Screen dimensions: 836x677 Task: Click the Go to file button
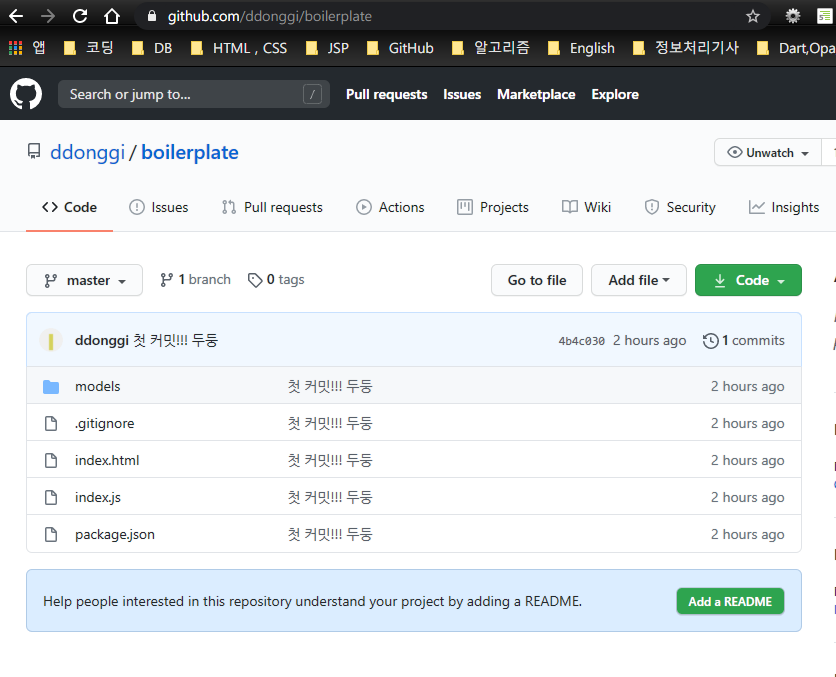[x=537, y=280]
